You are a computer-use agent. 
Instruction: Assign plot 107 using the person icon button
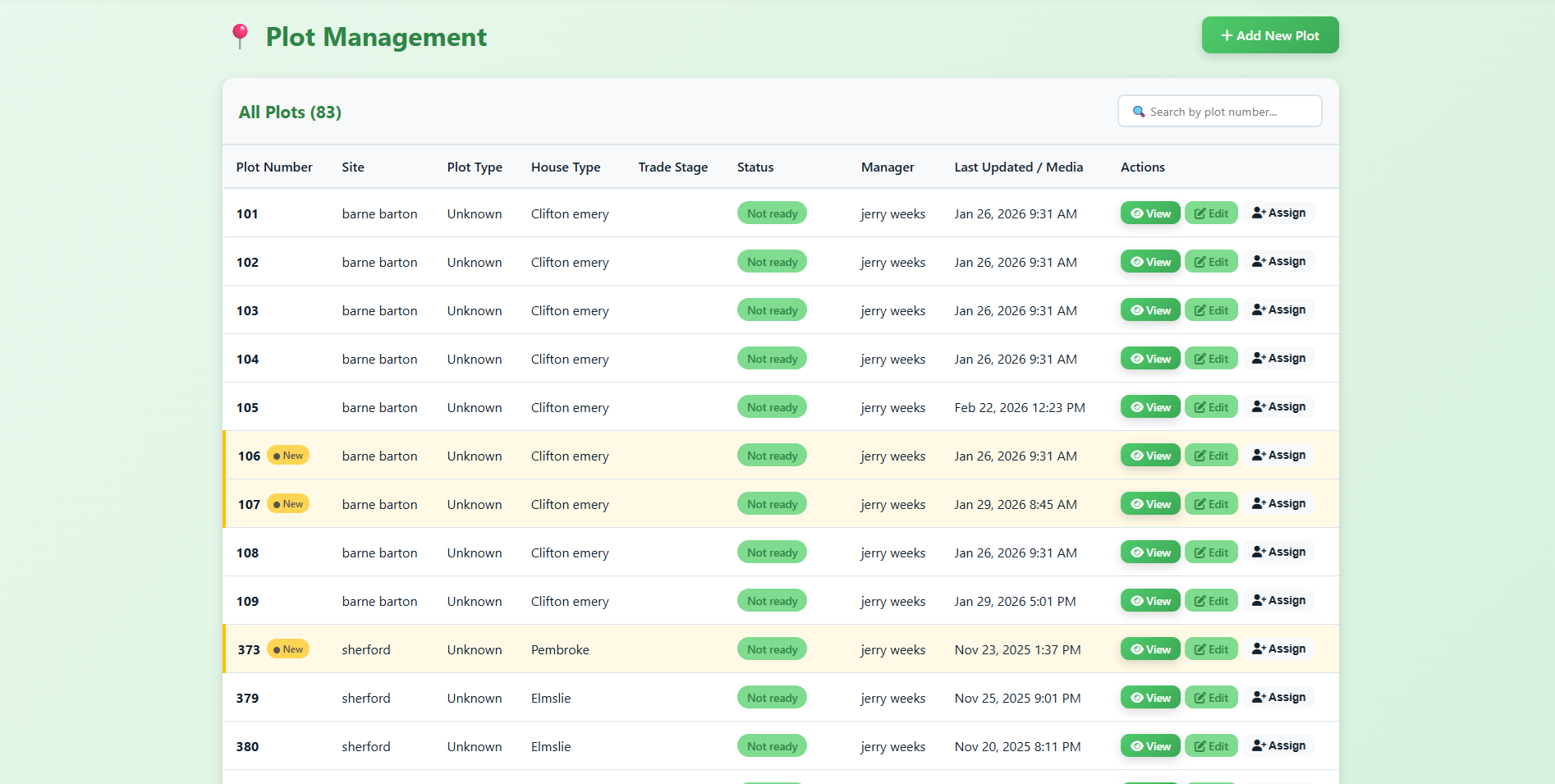tap(1277, 504)
